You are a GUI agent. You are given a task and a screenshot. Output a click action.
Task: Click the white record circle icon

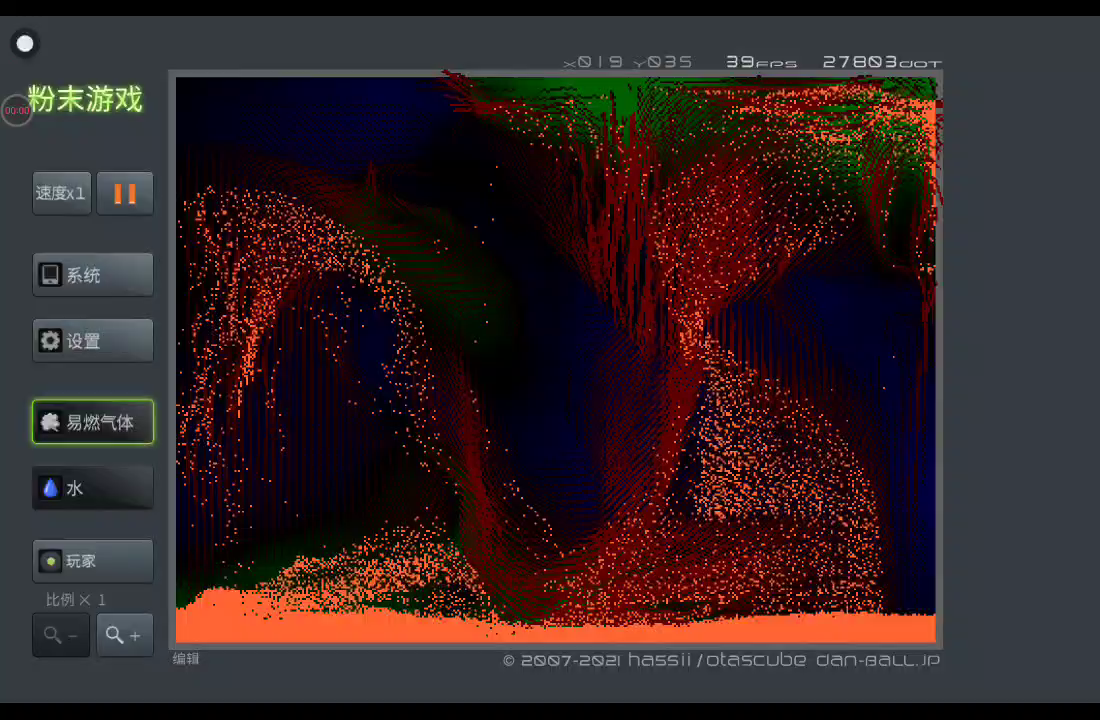(x=25, y=43)
